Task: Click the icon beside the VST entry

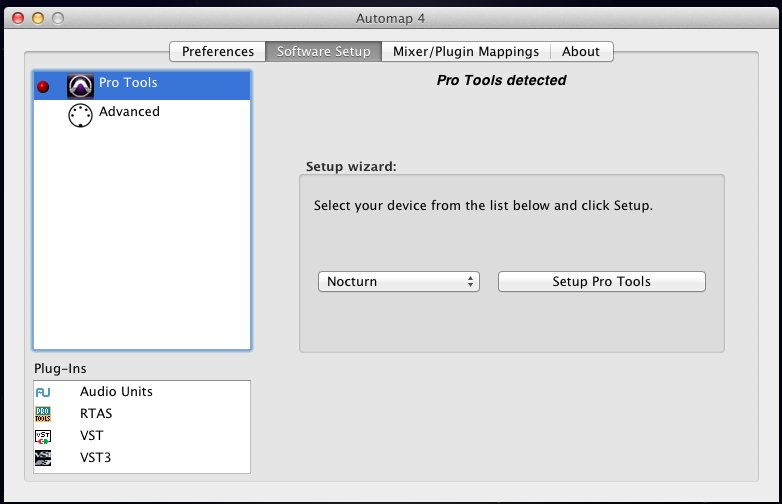Action: [43, 436]
